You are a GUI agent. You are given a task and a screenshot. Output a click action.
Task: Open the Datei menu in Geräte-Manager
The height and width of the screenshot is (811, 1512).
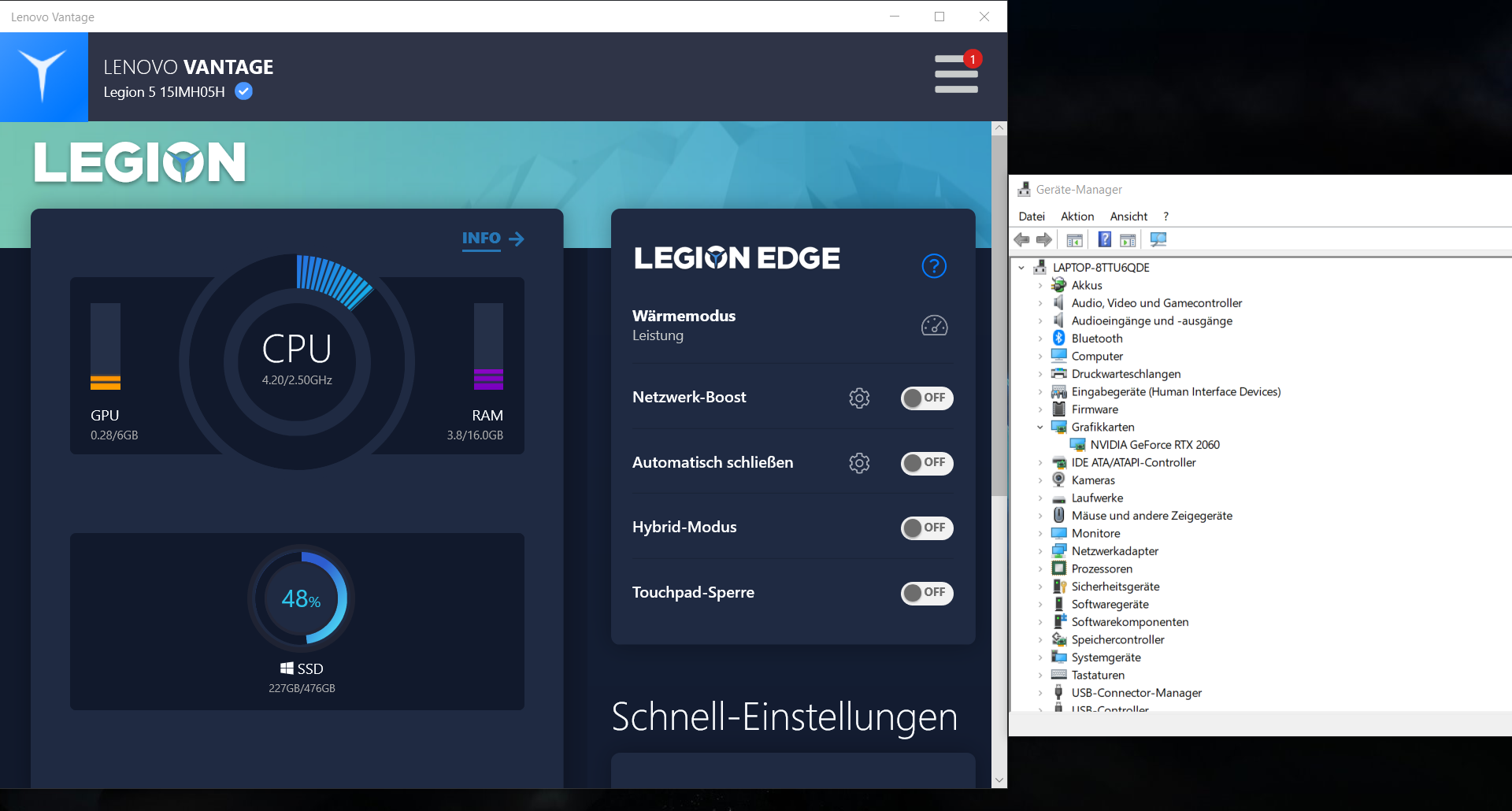pos(1032,217)
